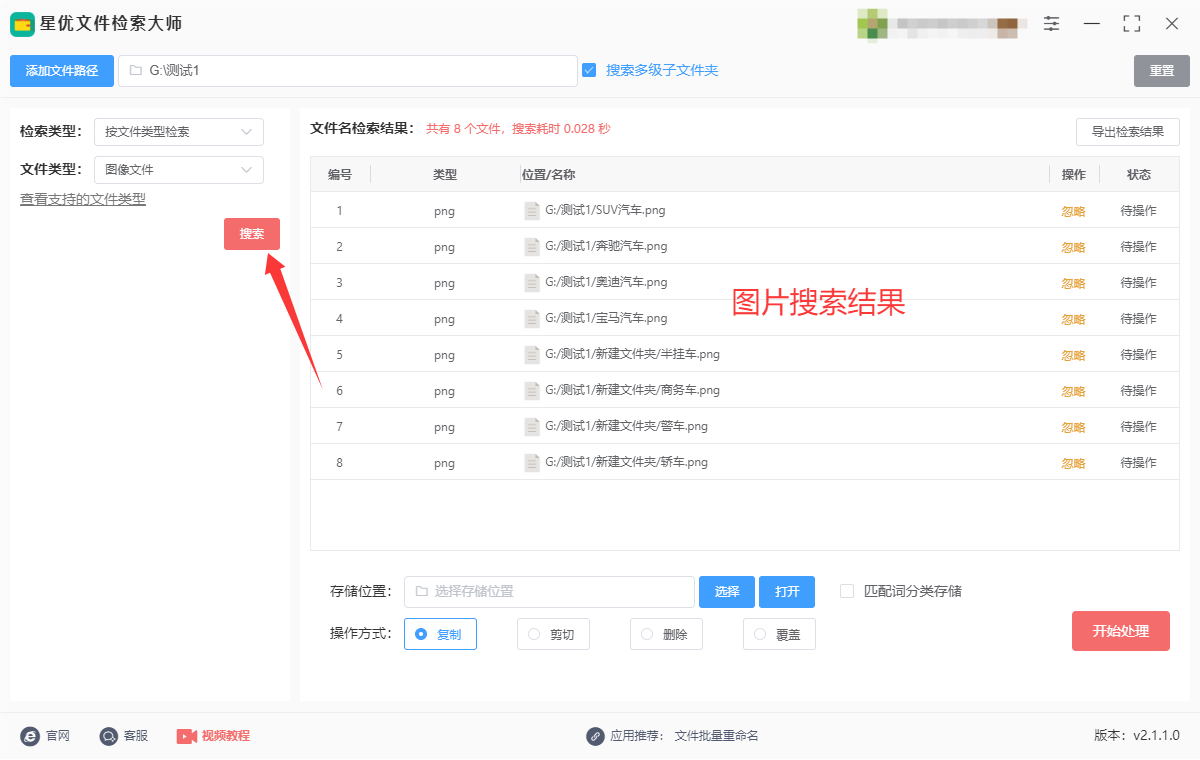
Task: Click the 打开 storage location button
Action: coord(787,592)
